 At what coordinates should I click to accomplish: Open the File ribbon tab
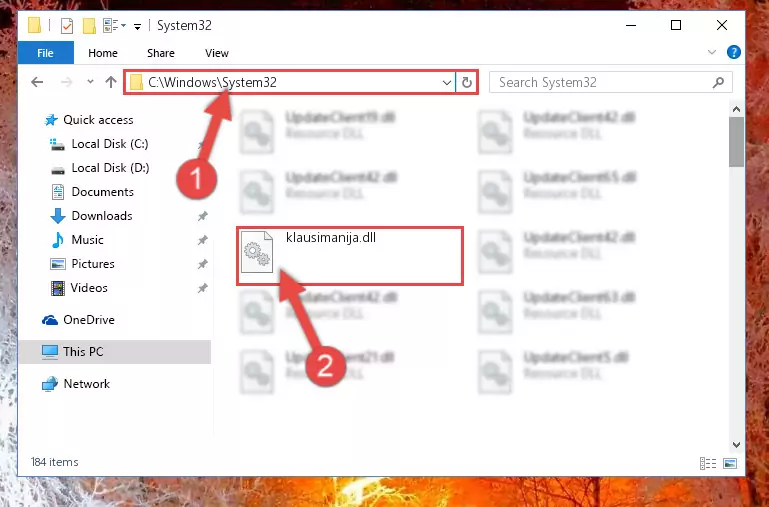[46, 53]
